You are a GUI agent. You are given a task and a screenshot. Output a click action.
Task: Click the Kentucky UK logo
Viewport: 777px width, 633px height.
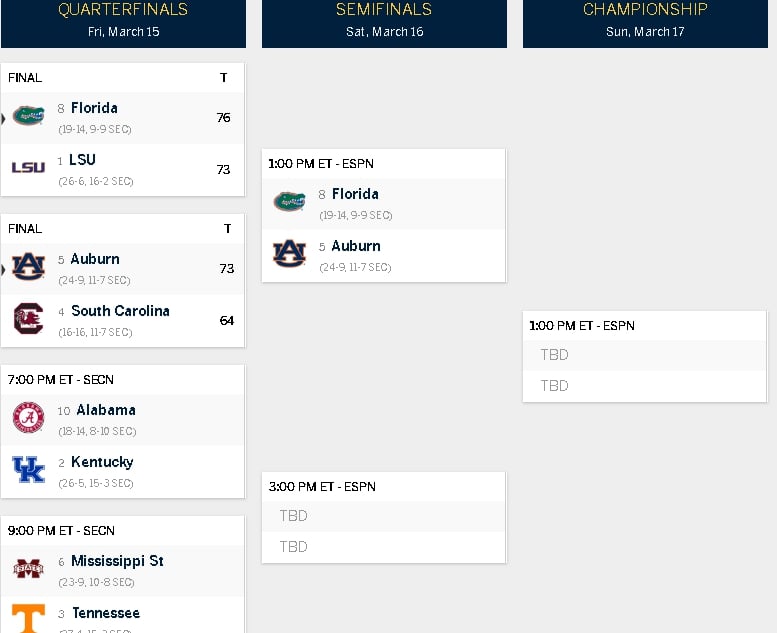pos(28,469)
